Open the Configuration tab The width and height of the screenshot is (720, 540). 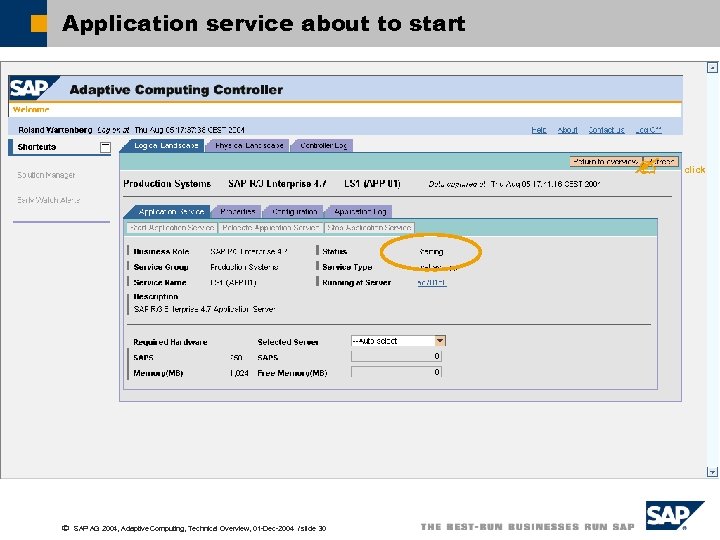[x=294, y=212]
